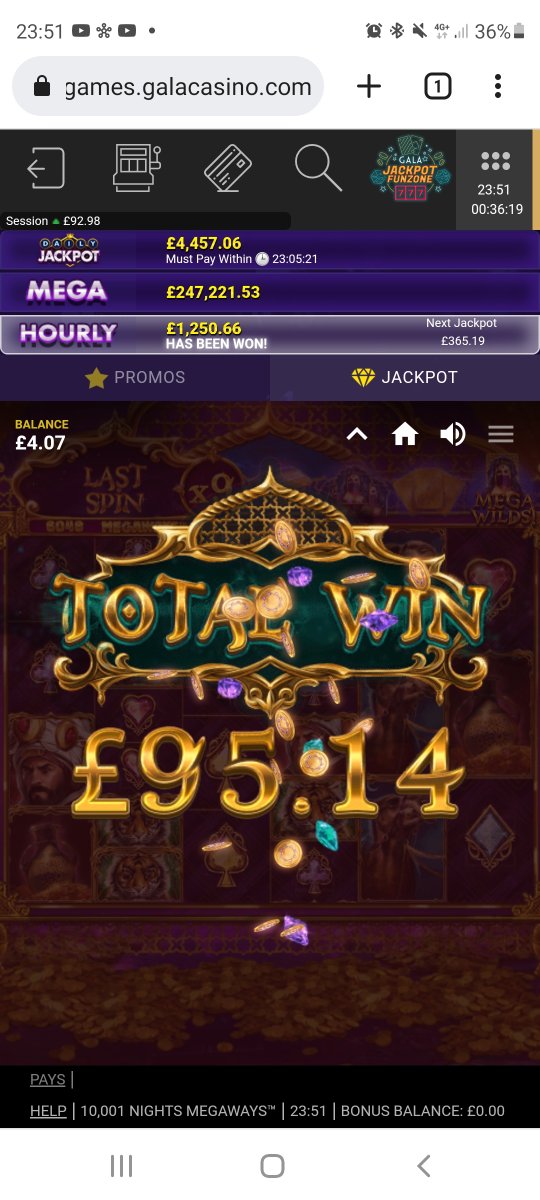Open the HELP link
The image size is (540, 1200).
48,1110
